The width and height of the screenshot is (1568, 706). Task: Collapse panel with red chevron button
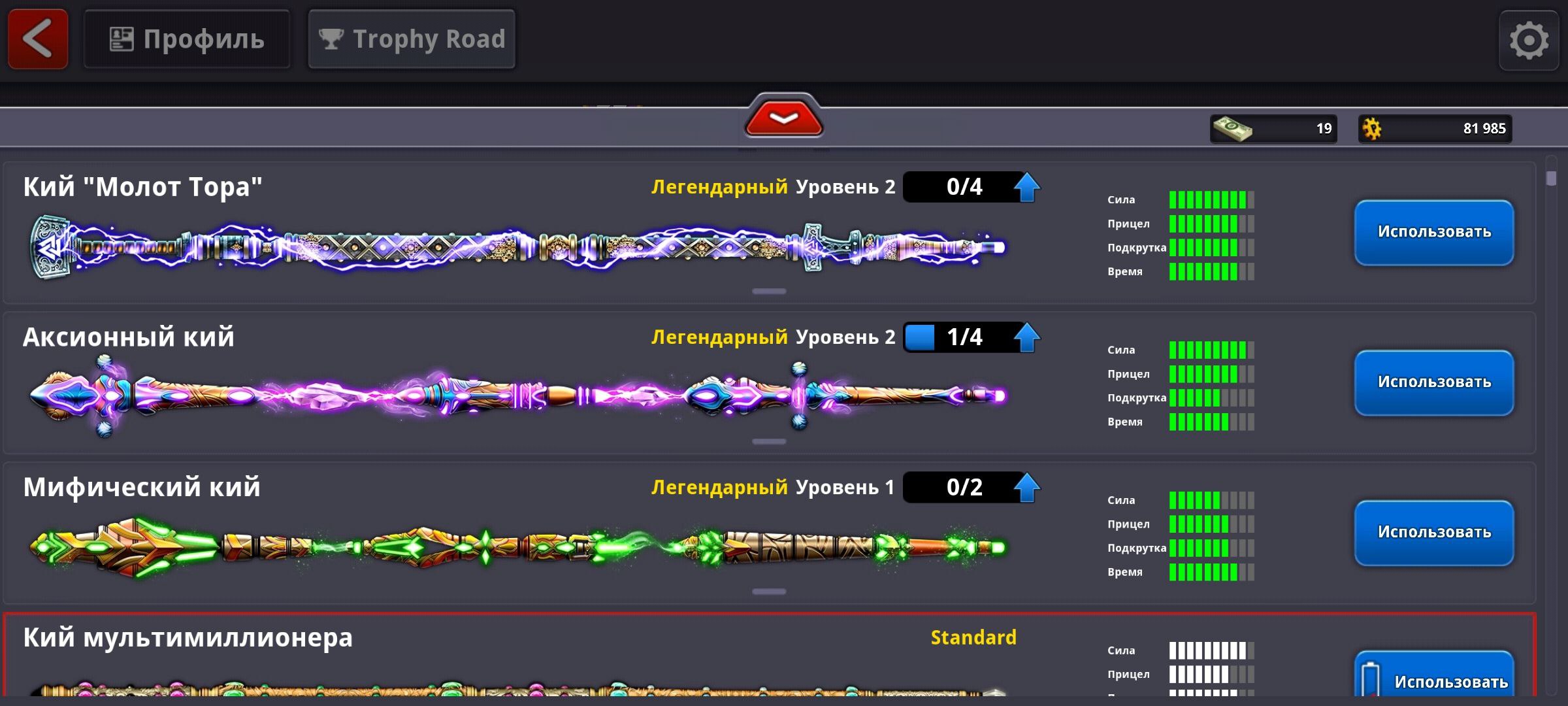click(783, 118)
